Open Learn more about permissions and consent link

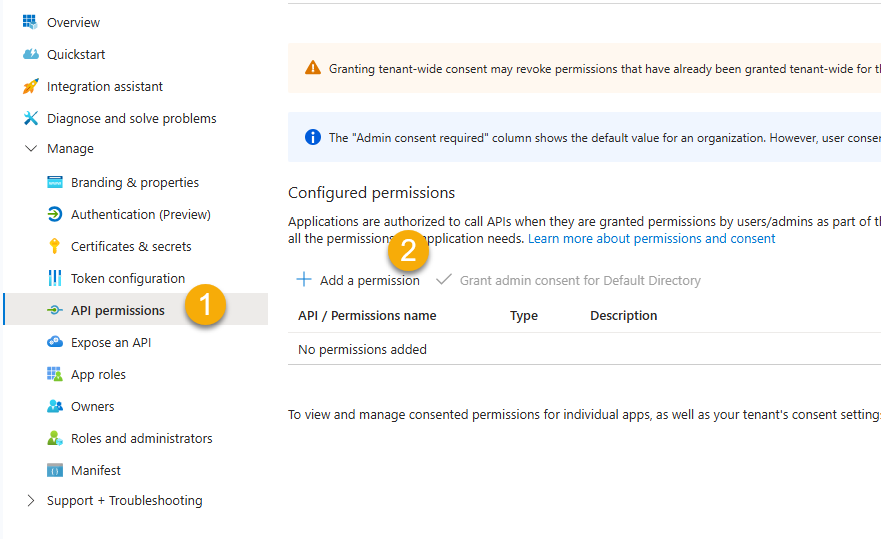(x=651, y=238)
